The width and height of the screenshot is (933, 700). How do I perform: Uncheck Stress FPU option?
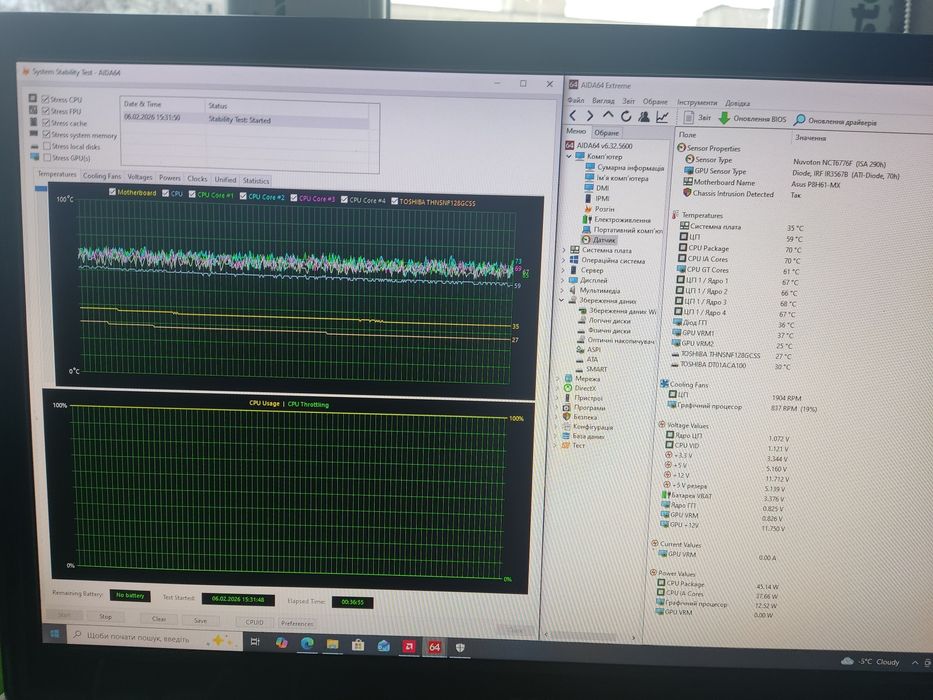click(x=46, y=111)
